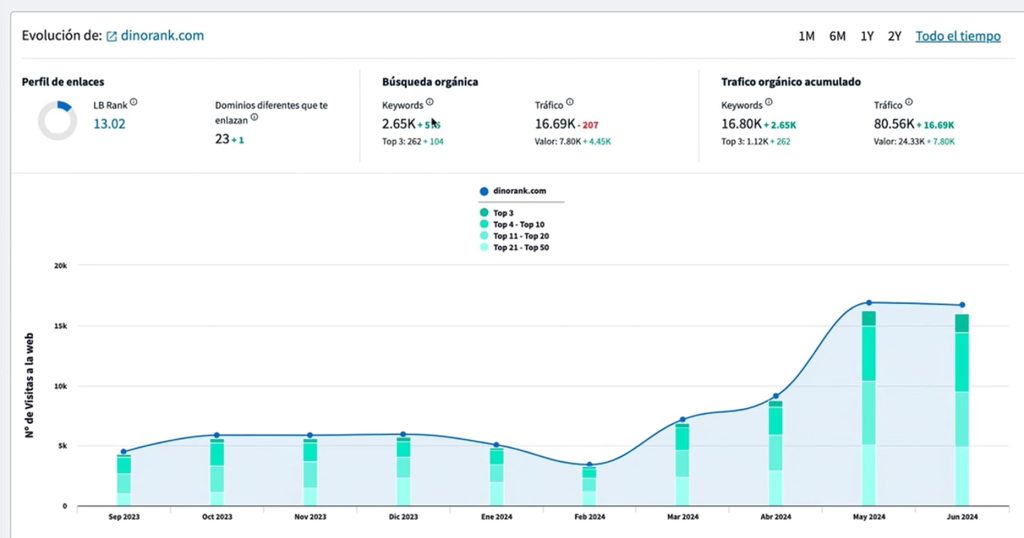
Task: Toggle Top 21 - Top 50 legend series
Action: pyautogui.click(x=515, y=247)
